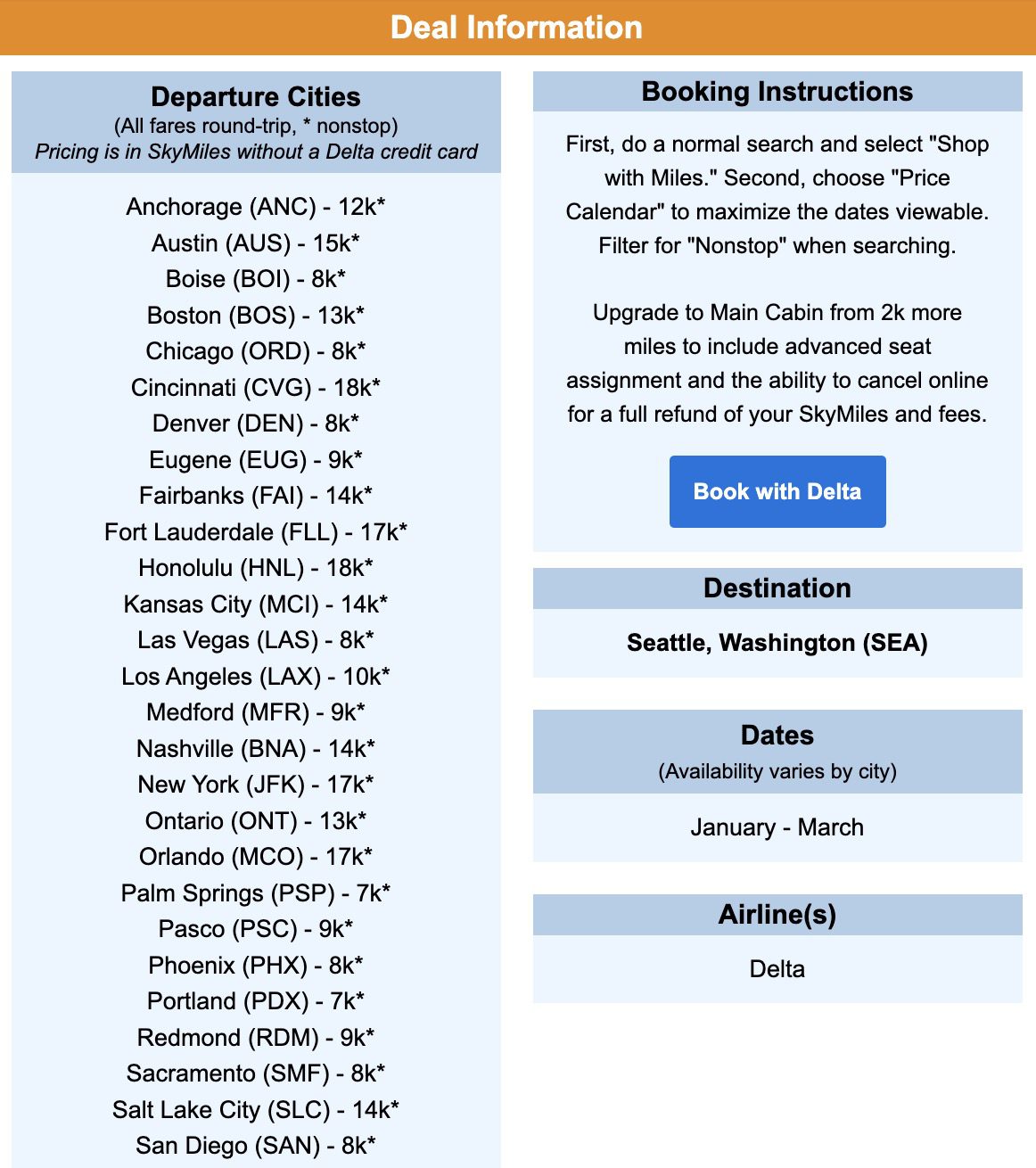1036x1168 pixels.
Task: Select Seattle, Washington (SEA) destination text
Action: pos(777,643)
